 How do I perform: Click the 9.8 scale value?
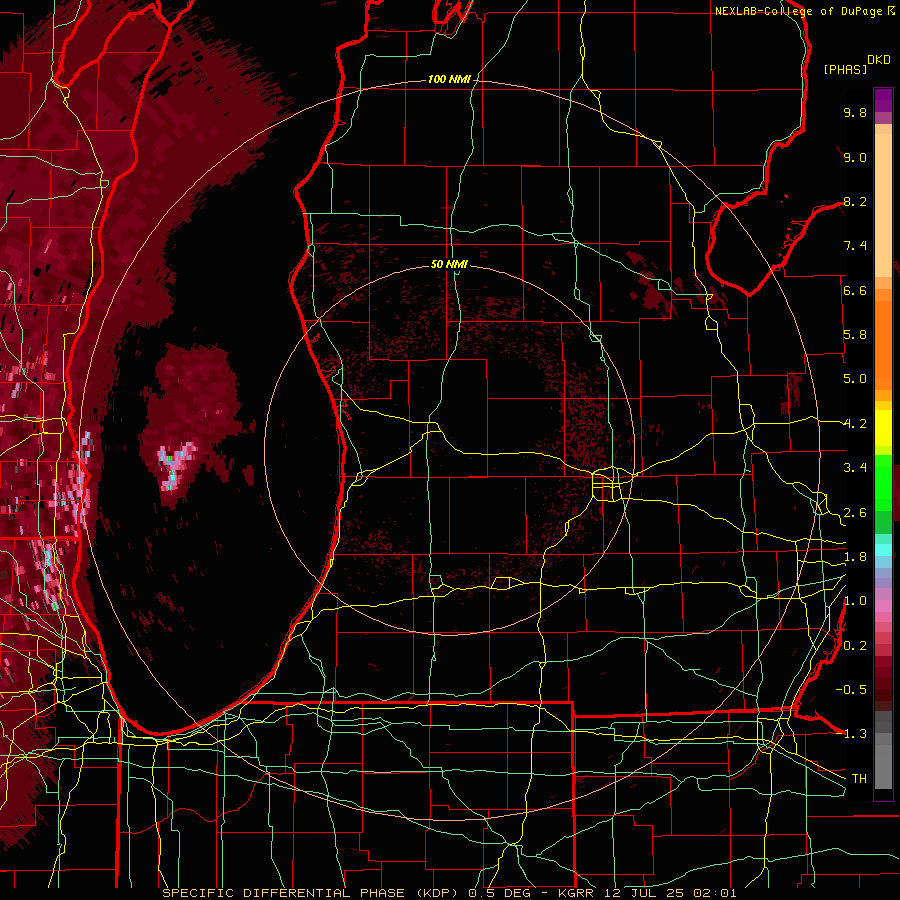coord(855,112)
